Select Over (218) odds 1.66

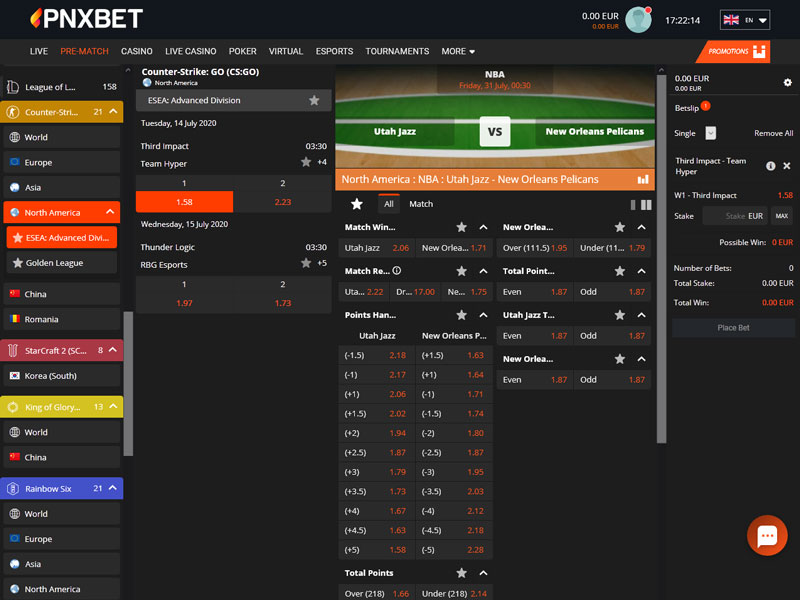point(377,594)
